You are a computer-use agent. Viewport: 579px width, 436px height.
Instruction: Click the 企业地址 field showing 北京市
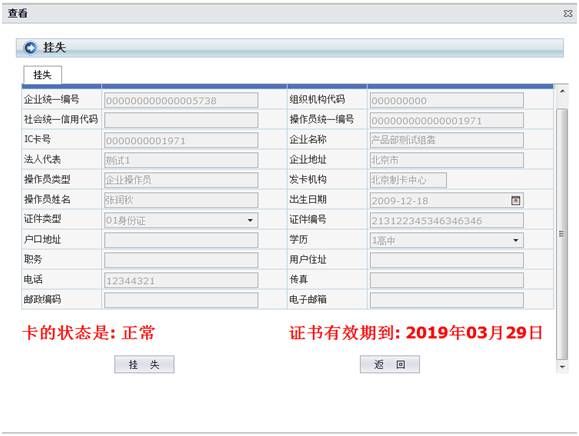click(x=447, y=160)
